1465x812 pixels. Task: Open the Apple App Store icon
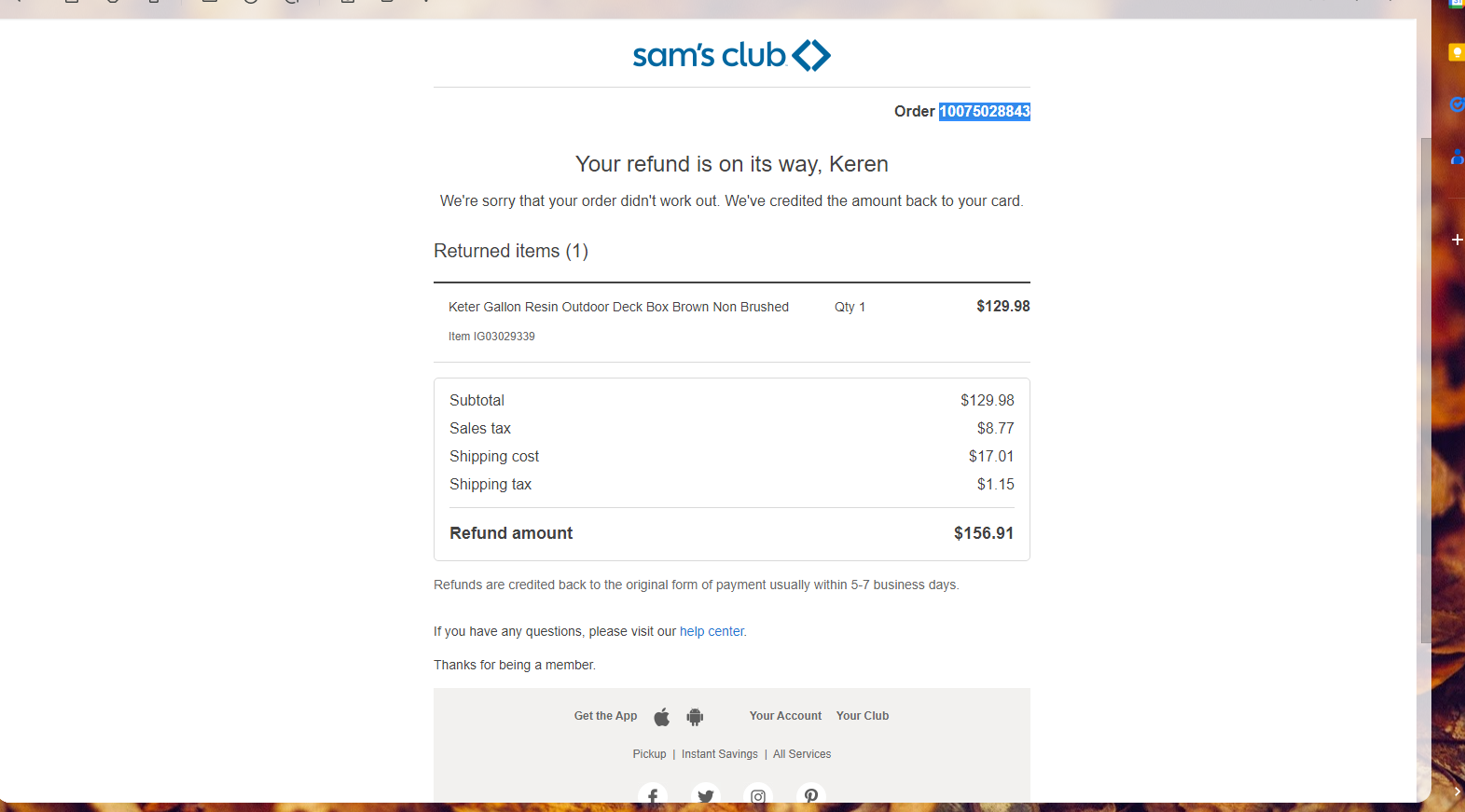tap(661, 717)
